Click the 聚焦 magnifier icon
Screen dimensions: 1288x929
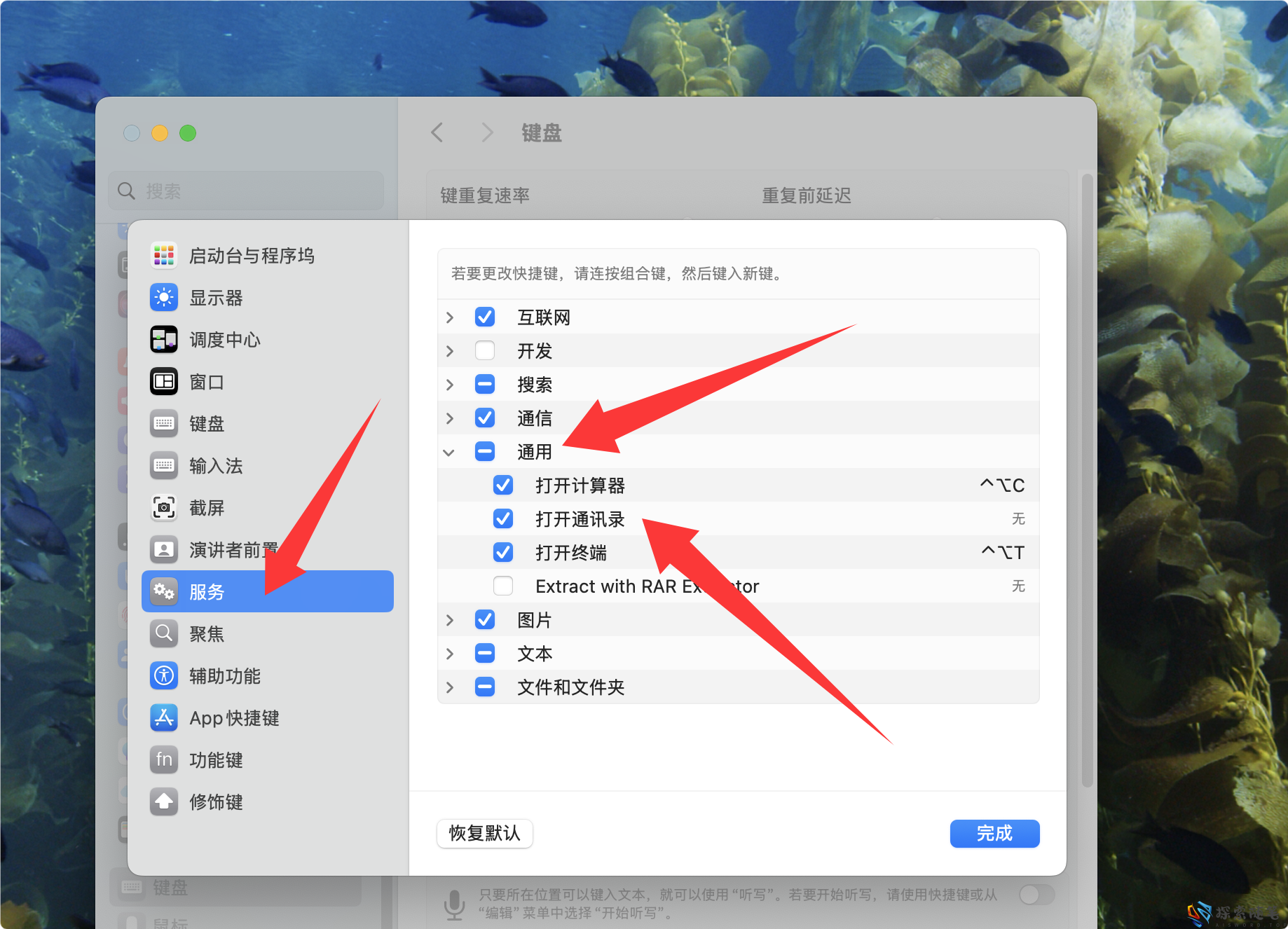tap(163, 633)
